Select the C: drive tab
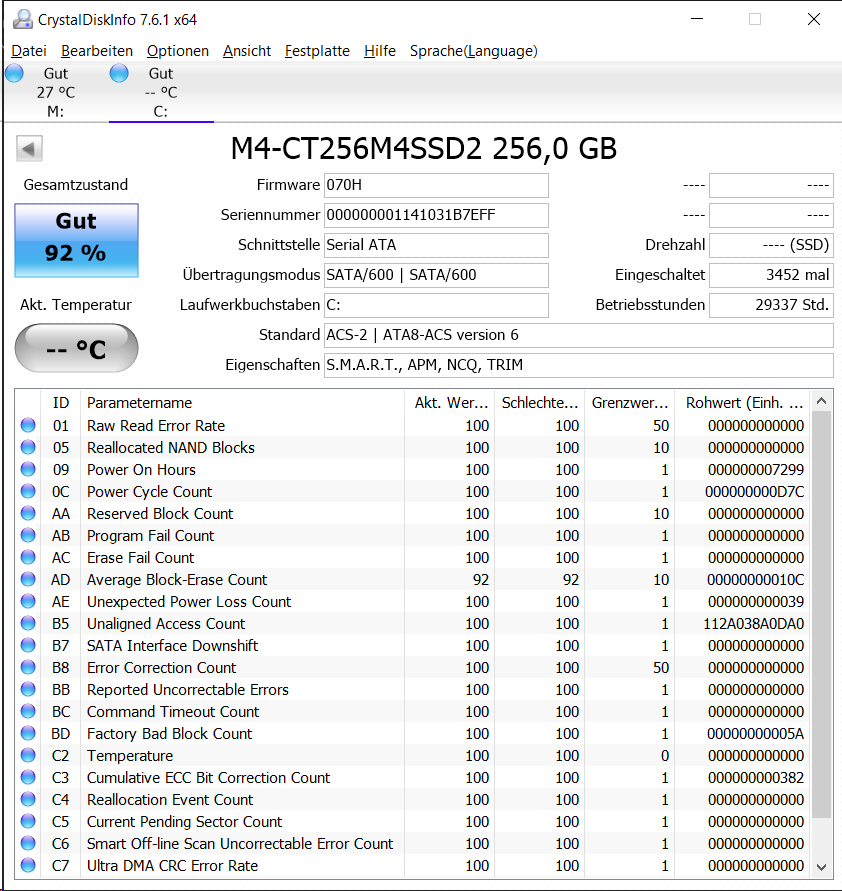The height and width of the screenshot is (891, 842). pos(161,92)
